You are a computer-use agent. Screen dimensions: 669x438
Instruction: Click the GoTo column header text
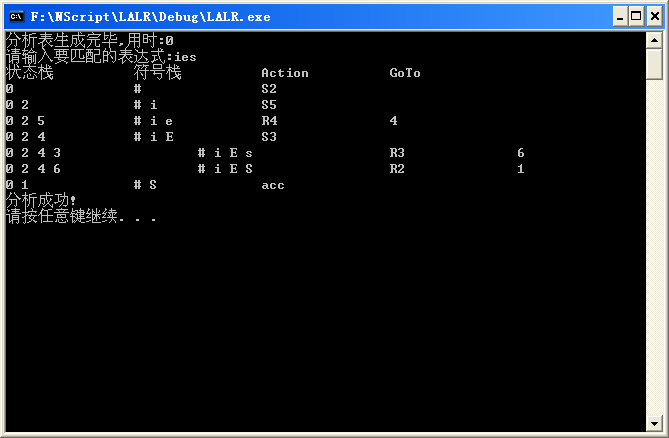click(x=404, y=73)
